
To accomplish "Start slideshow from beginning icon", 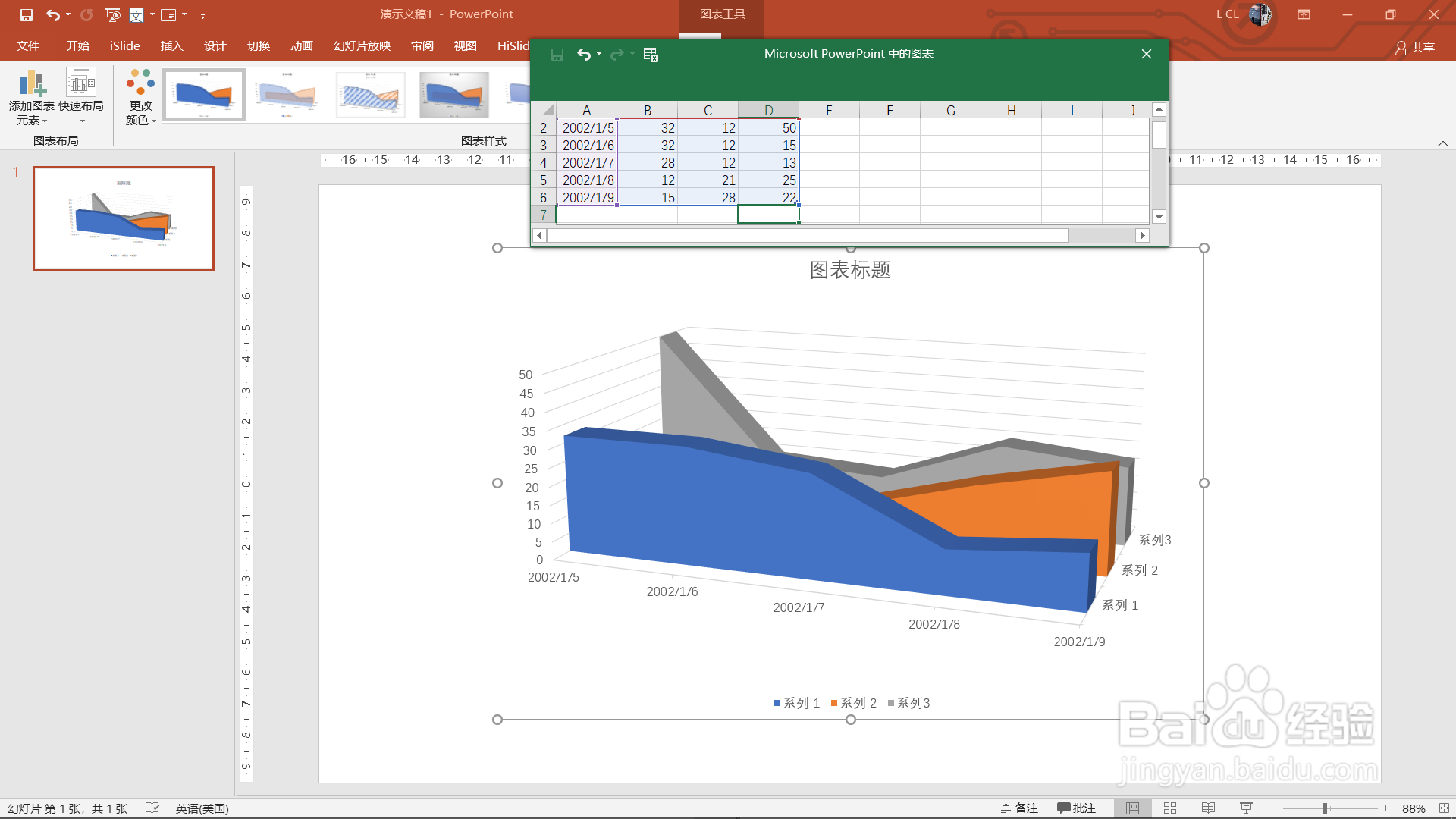I will coord(113,14).
